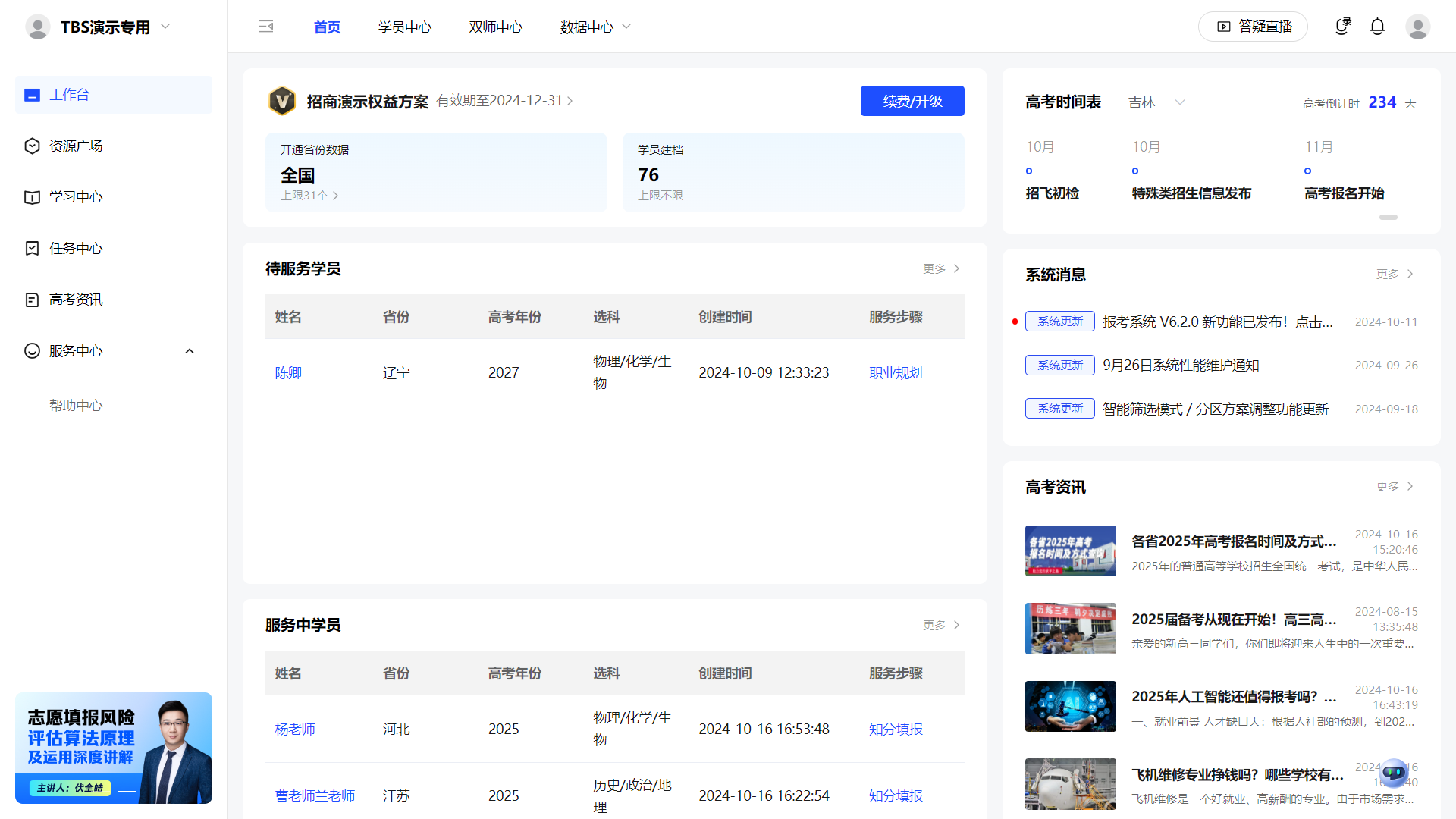Open 陈卿's student profile link
The height and width of the screenshot is (819, 1456).
288,372
